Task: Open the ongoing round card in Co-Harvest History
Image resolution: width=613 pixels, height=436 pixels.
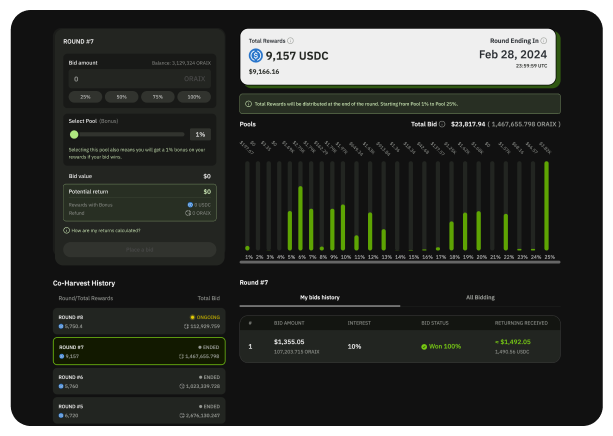Action: click(x=139, y=321)
